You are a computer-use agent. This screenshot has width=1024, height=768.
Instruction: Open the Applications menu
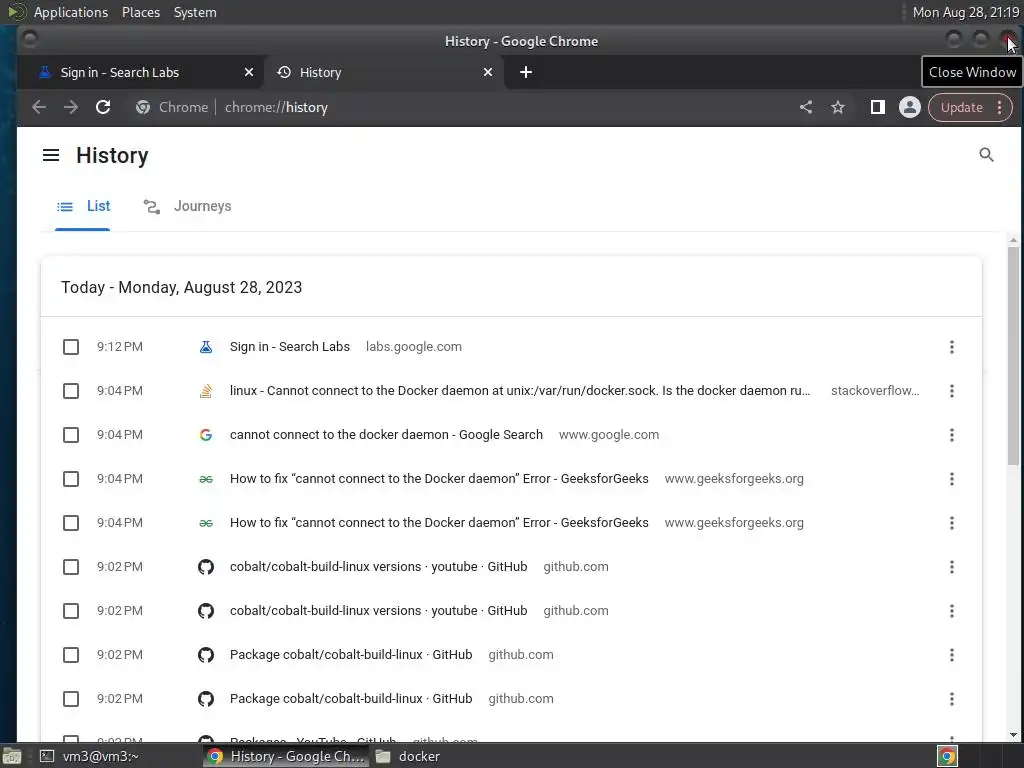pyautogui.click(x=70, y=12)
